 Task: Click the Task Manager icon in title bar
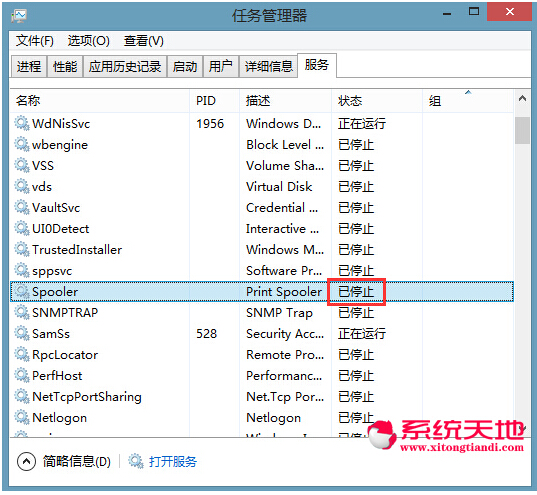[x=19, y=16]
